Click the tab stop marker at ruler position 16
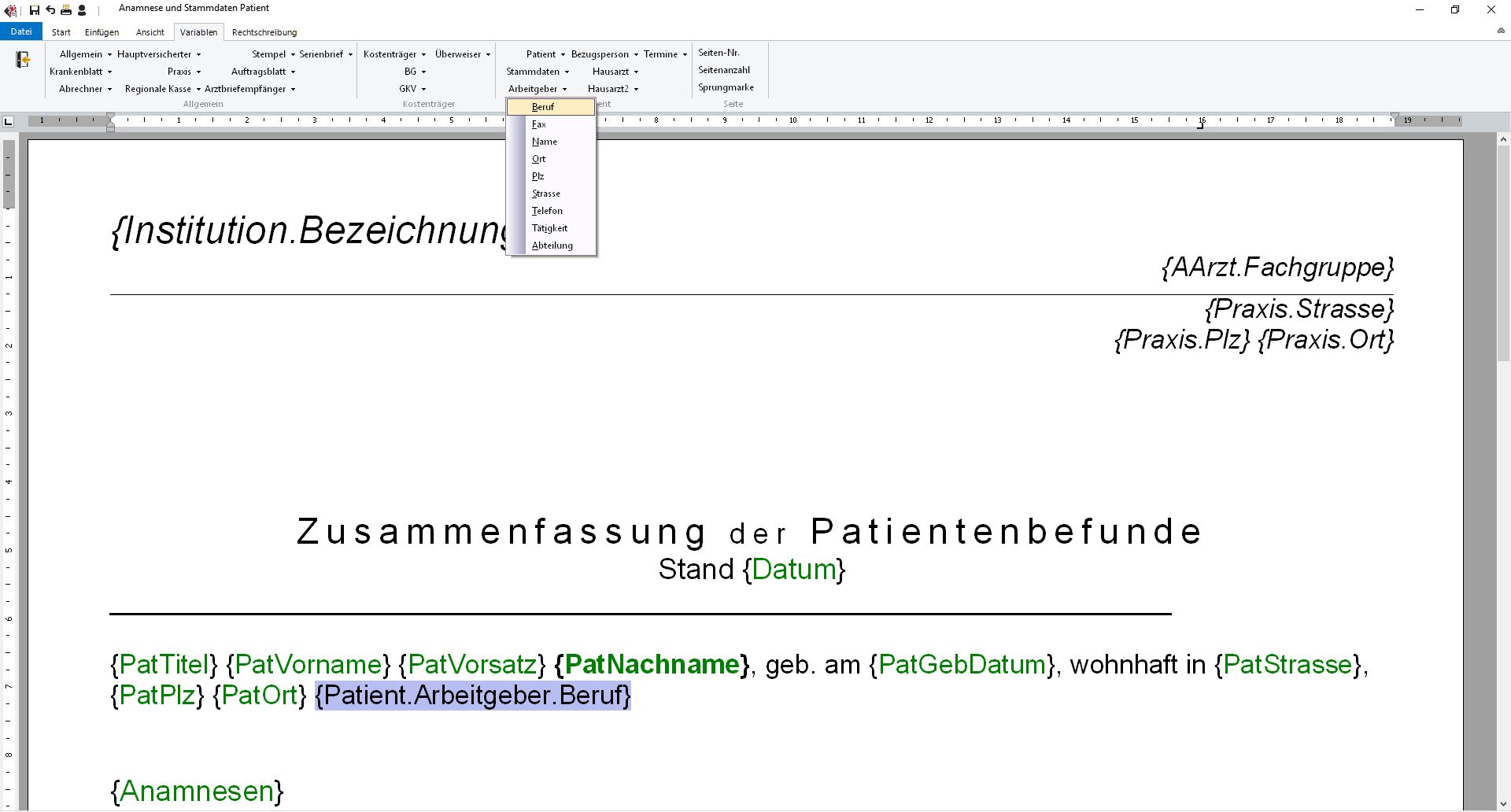Screen dimensions: 1511x812 (x=1201, y=125)
